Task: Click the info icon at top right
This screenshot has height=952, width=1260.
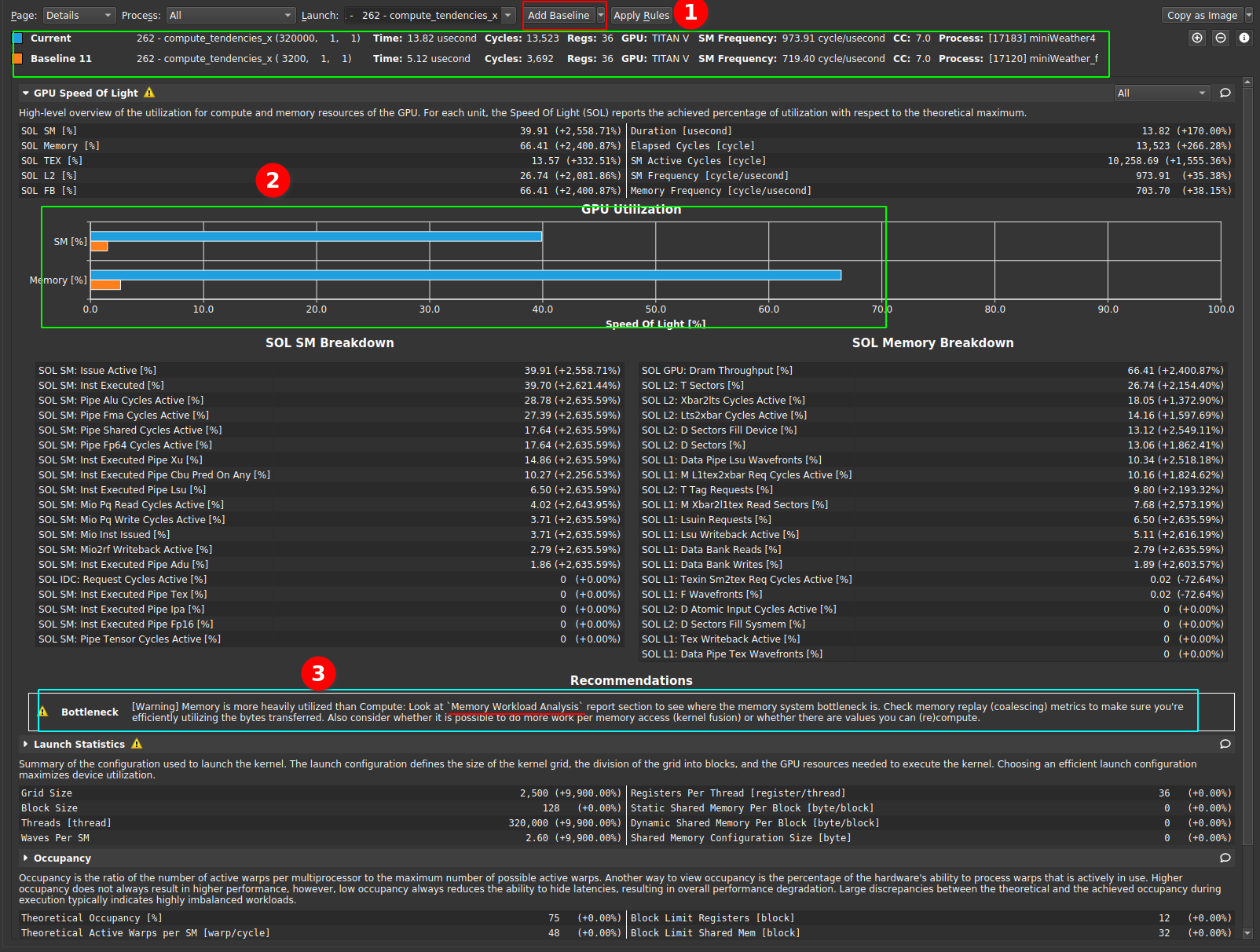Action: [1244, 38]
